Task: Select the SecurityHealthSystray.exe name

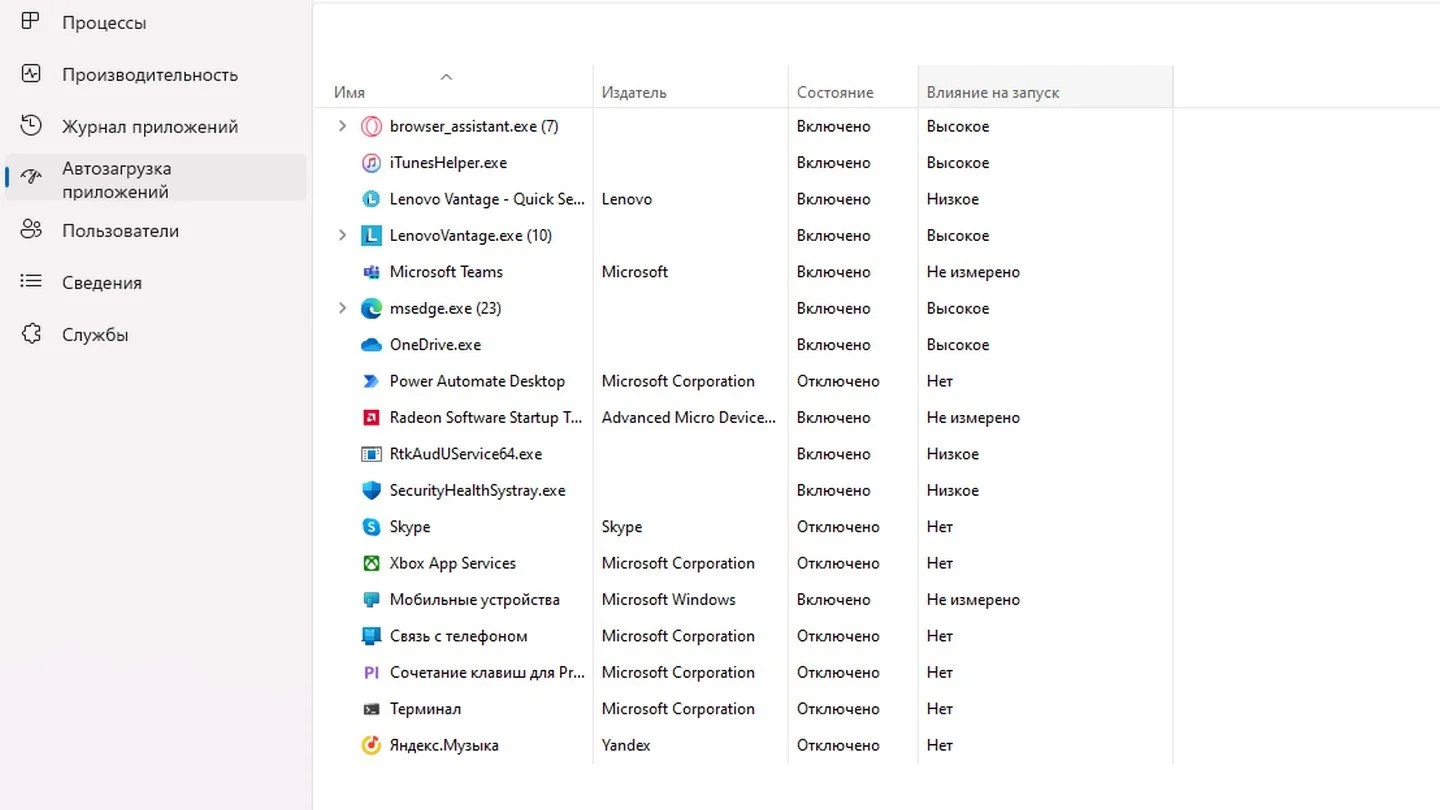Action: tap(478, 491)
